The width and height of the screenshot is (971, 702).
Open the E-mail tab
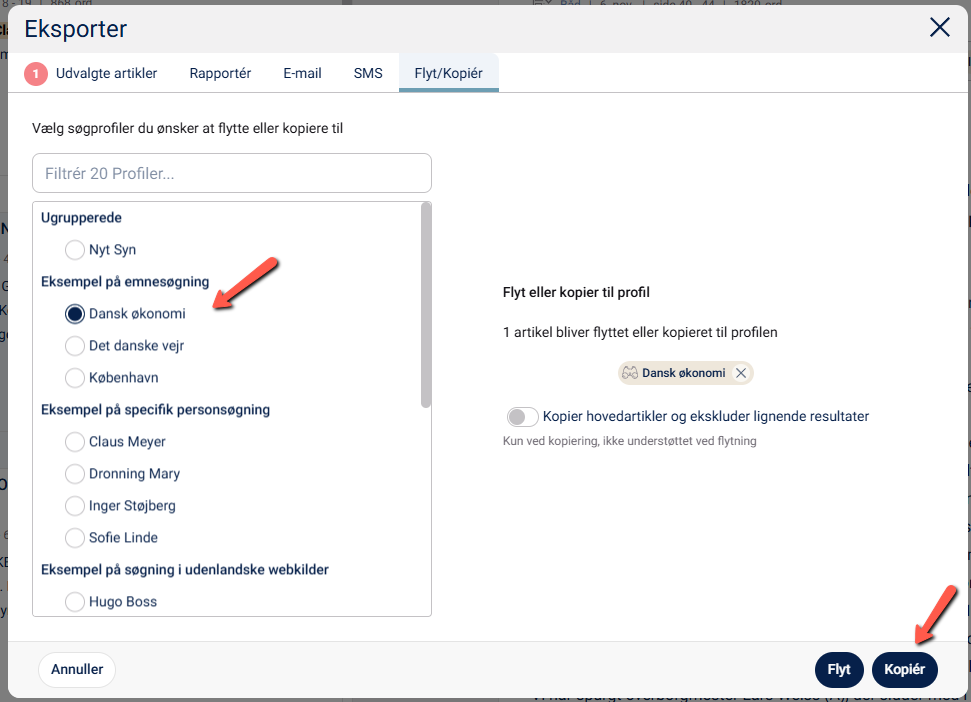coord(302,73)
